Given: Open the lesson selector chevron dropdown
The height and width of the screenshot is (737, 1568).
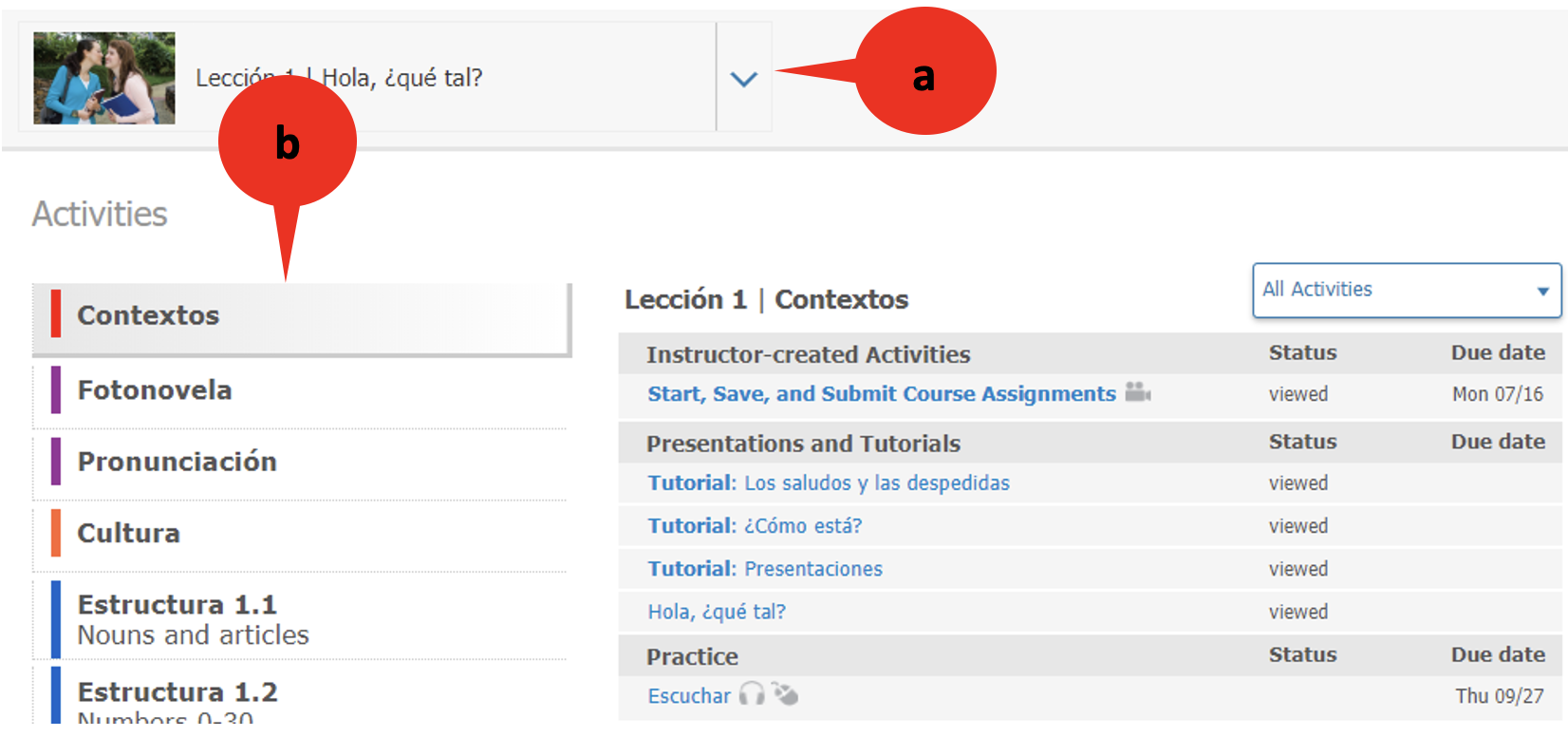Looking at the screenshot, I should [744, 78].
